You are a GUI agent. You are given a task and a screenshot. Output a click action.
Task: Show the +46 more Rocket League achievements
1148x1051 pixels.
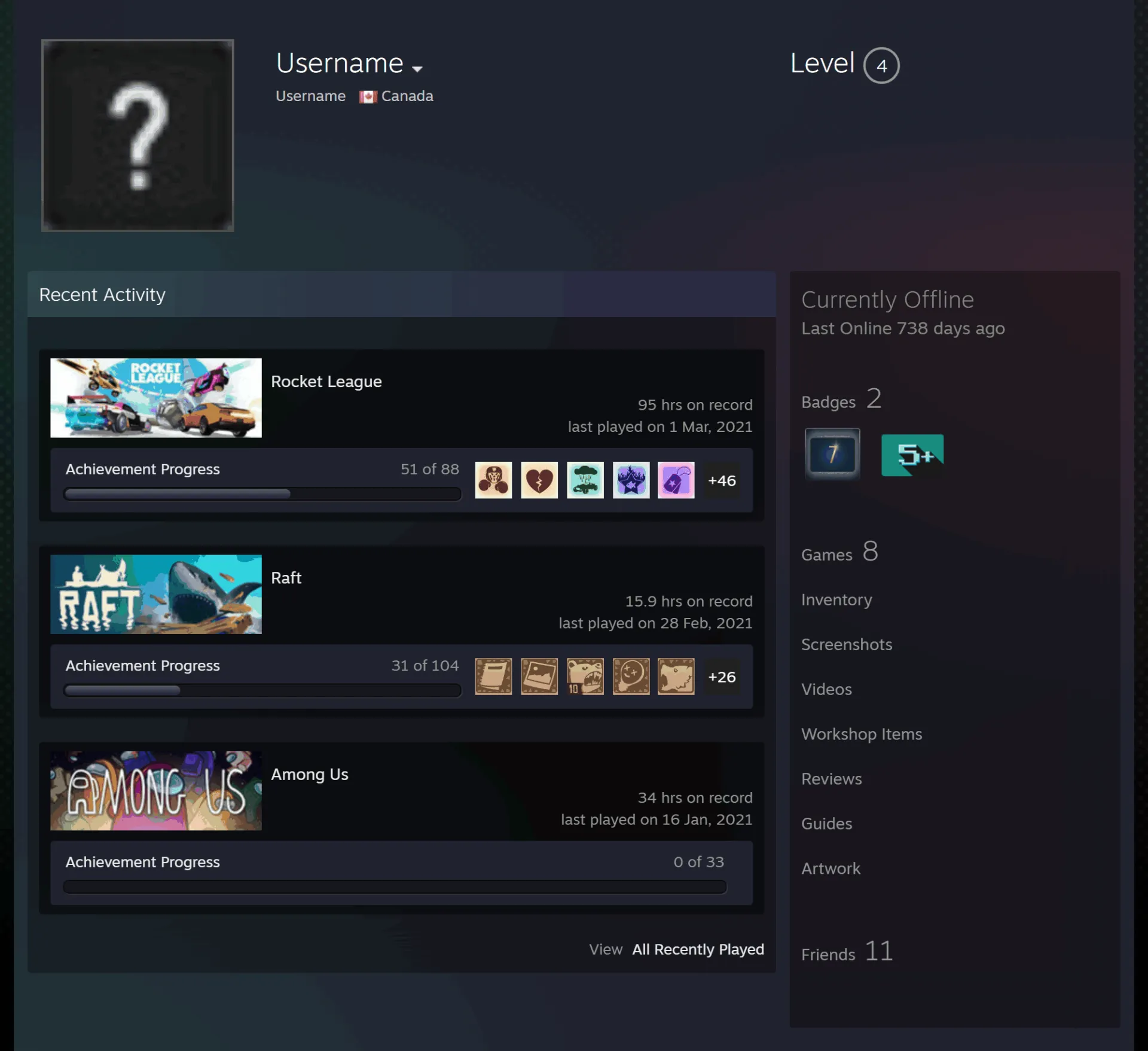(x=722, y=480)
